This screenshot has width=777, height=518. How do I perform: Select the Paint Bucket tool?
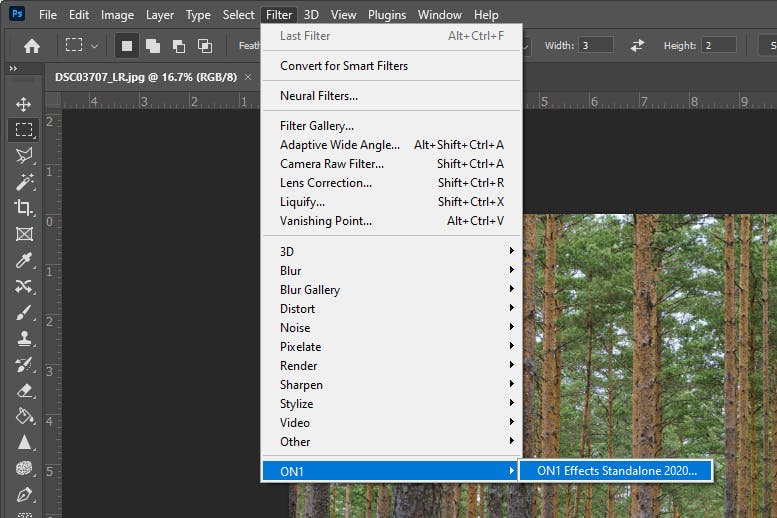click(x=23, y=416)
